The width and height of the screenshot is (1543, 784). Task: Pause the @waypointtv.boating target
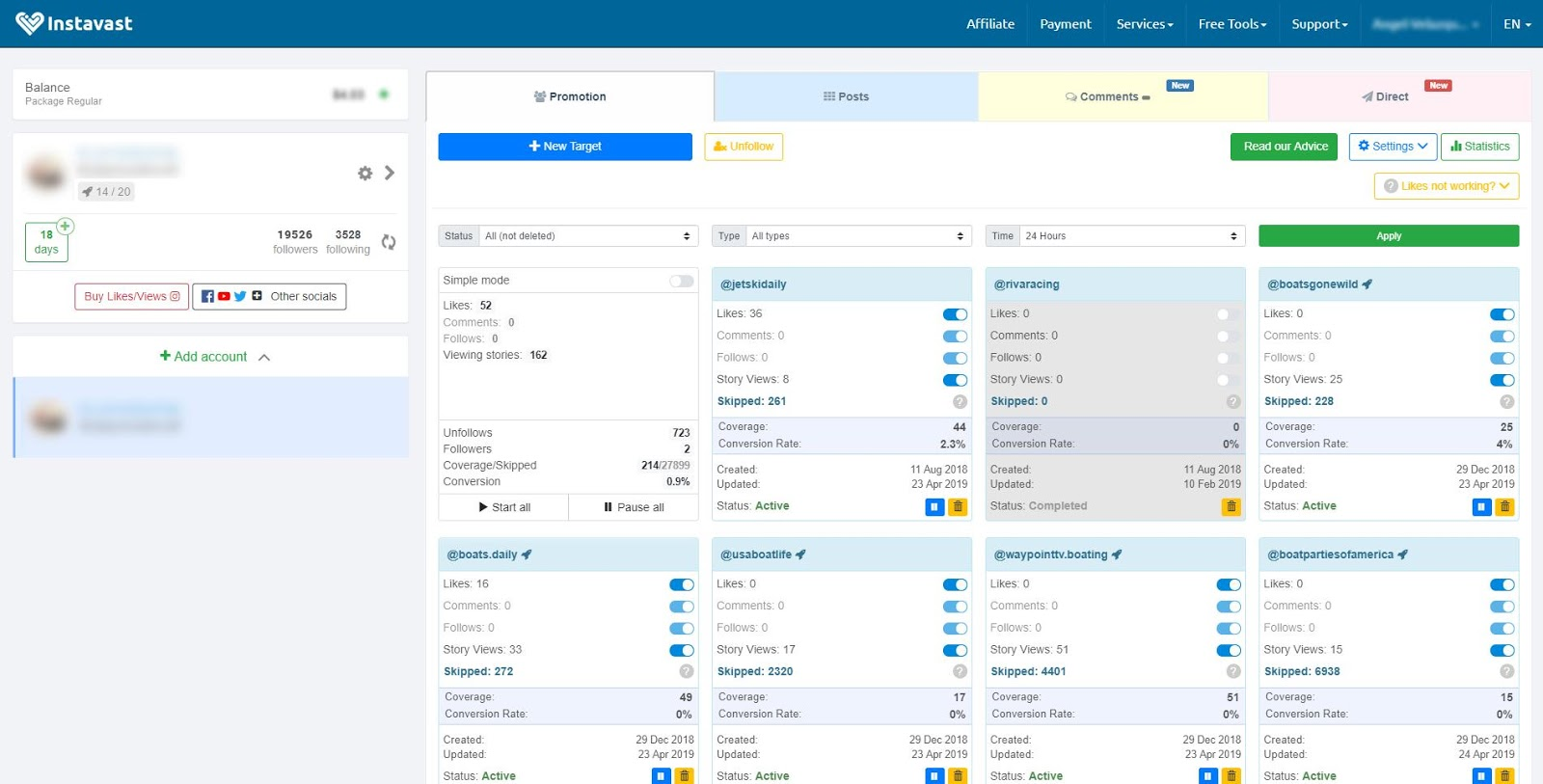click(x=1208, y=775)
